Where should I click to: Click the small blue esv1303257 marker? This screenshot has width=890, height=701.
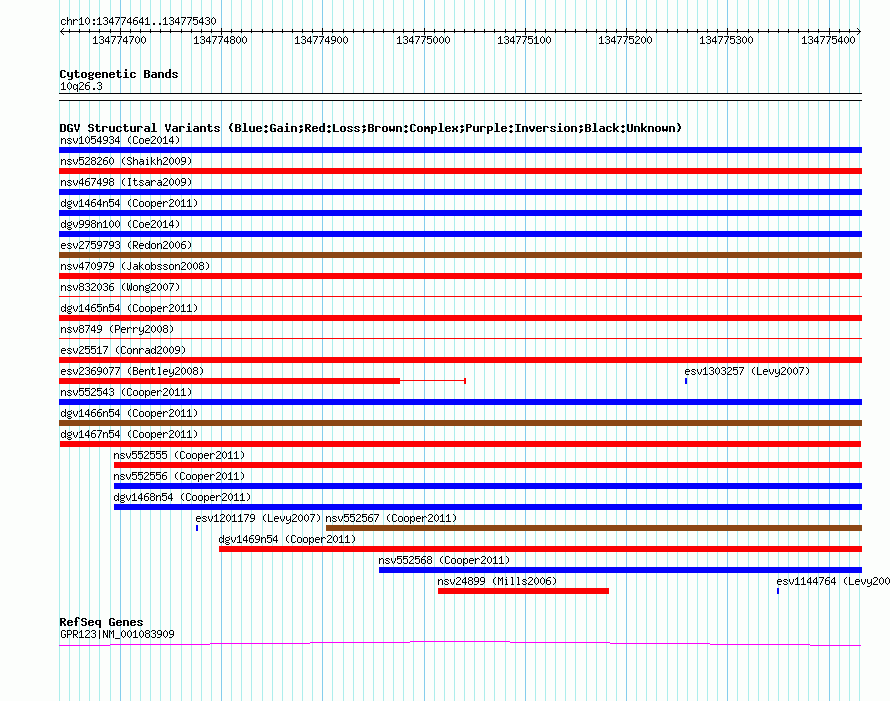[686, 381]
